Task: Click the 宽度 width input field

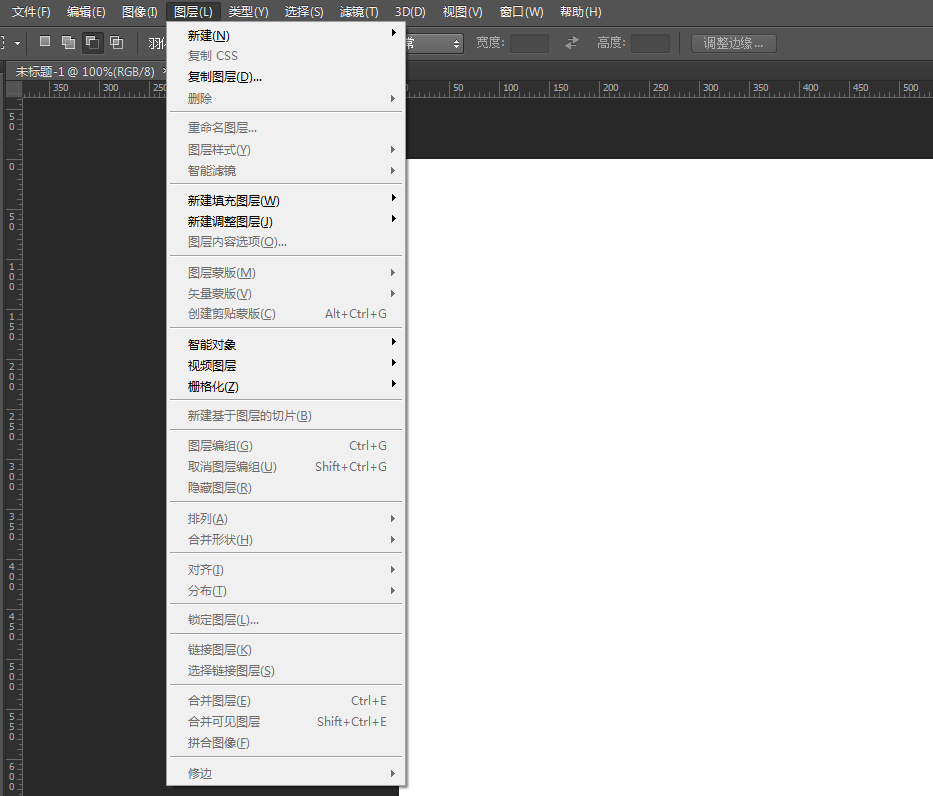Action: pos(529,43)
